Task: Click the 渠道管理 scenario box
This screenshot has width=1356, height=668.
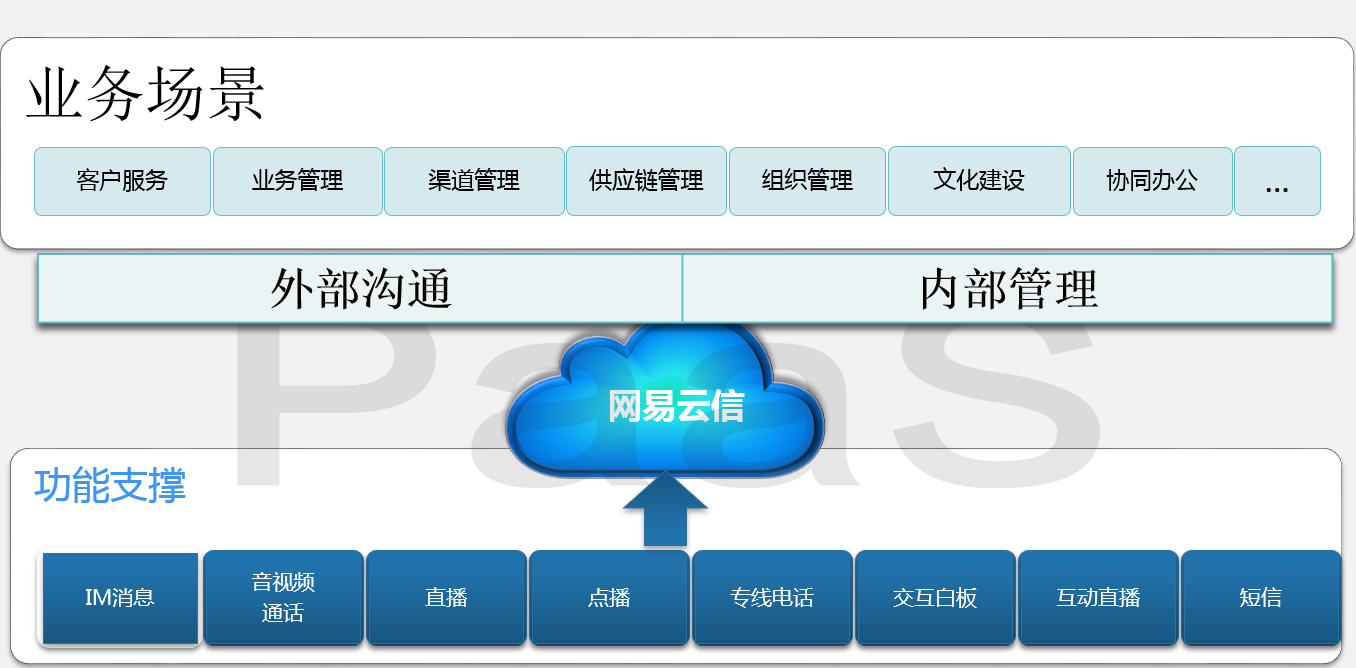Action: point(474,181)
